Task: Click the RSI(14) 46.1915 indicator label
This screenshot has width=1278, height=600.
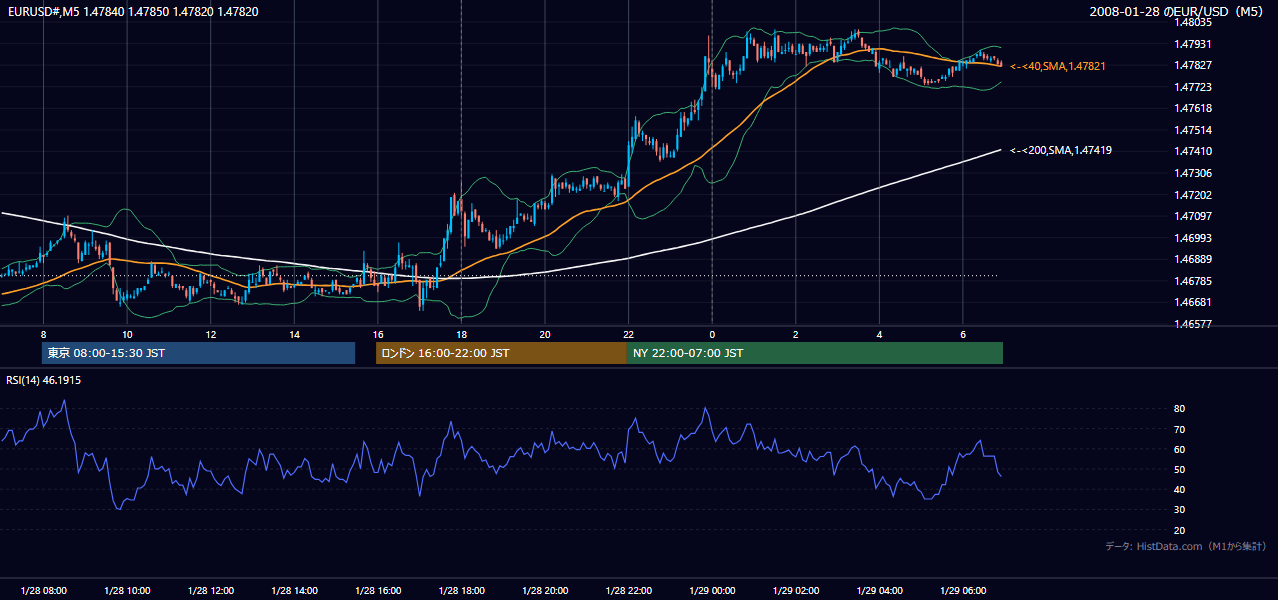Action: click(x=44, y=380)
